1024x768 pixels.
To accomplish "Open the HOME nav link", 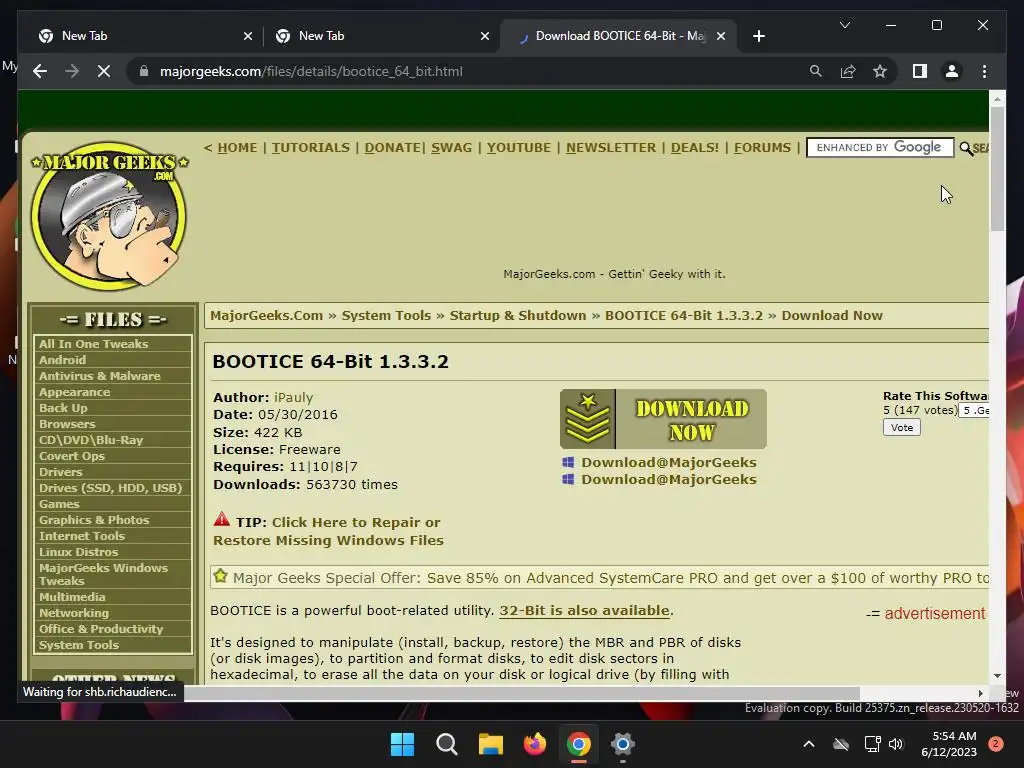I will click(x=237, y=148).
